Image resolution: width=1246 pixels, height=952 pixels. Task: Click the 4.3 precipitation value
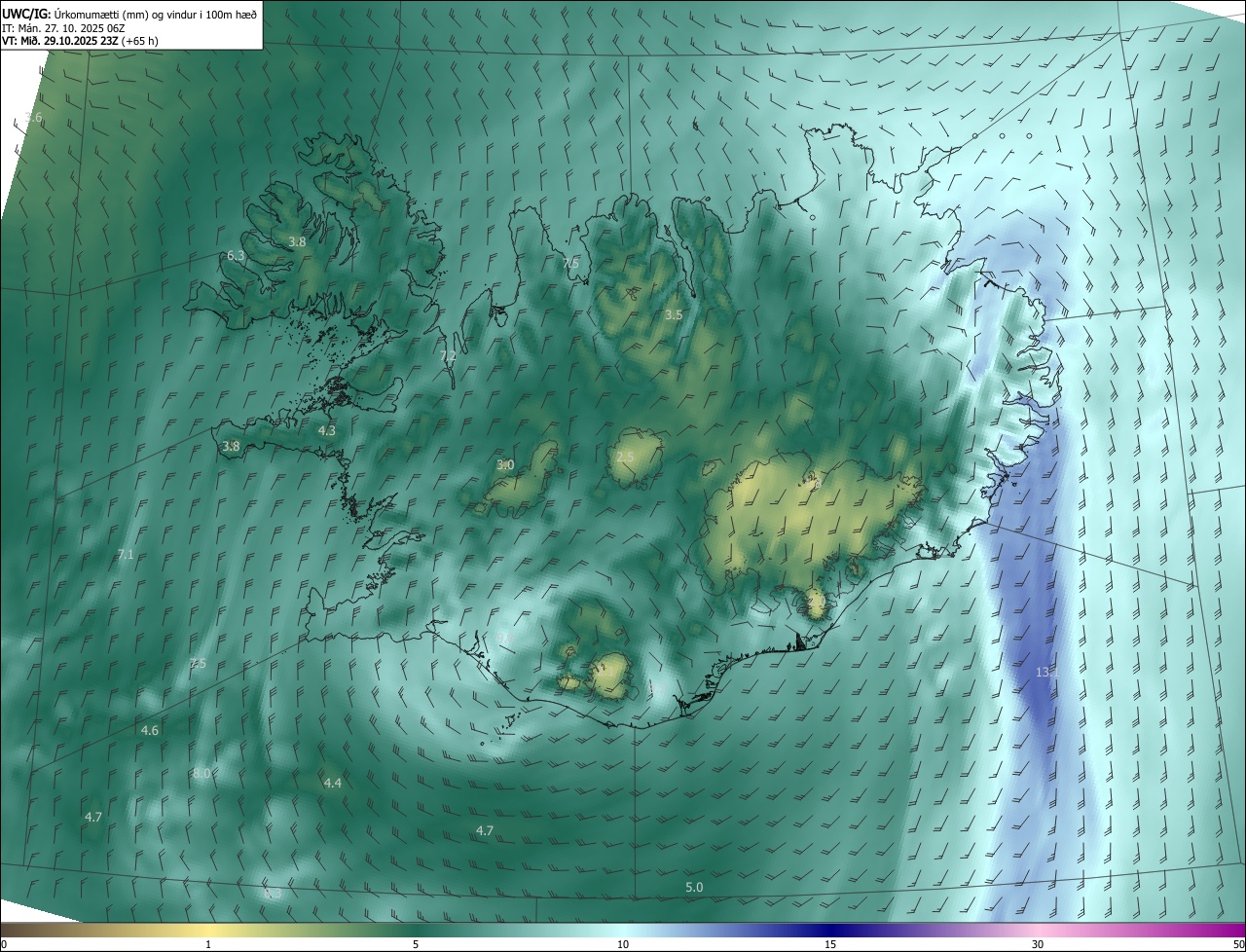click(x=327, y=430)
